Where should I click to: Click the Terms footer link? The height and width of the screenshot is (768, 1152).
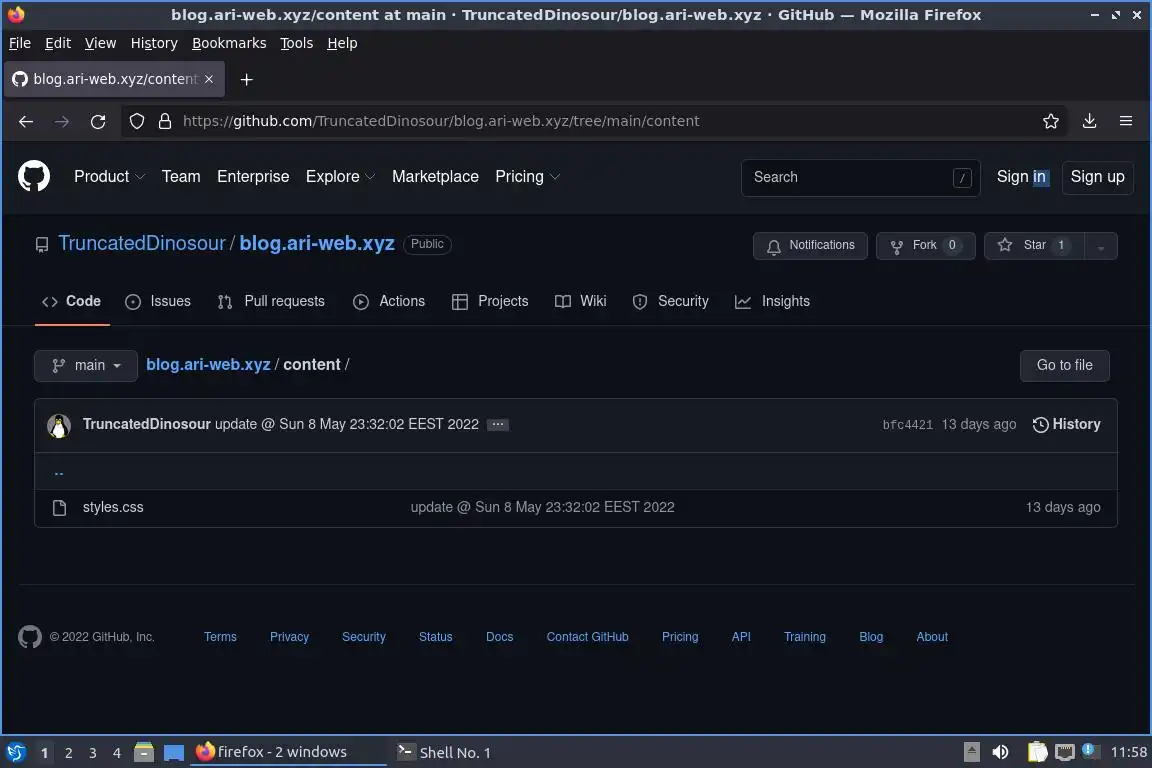pos(220,637)
